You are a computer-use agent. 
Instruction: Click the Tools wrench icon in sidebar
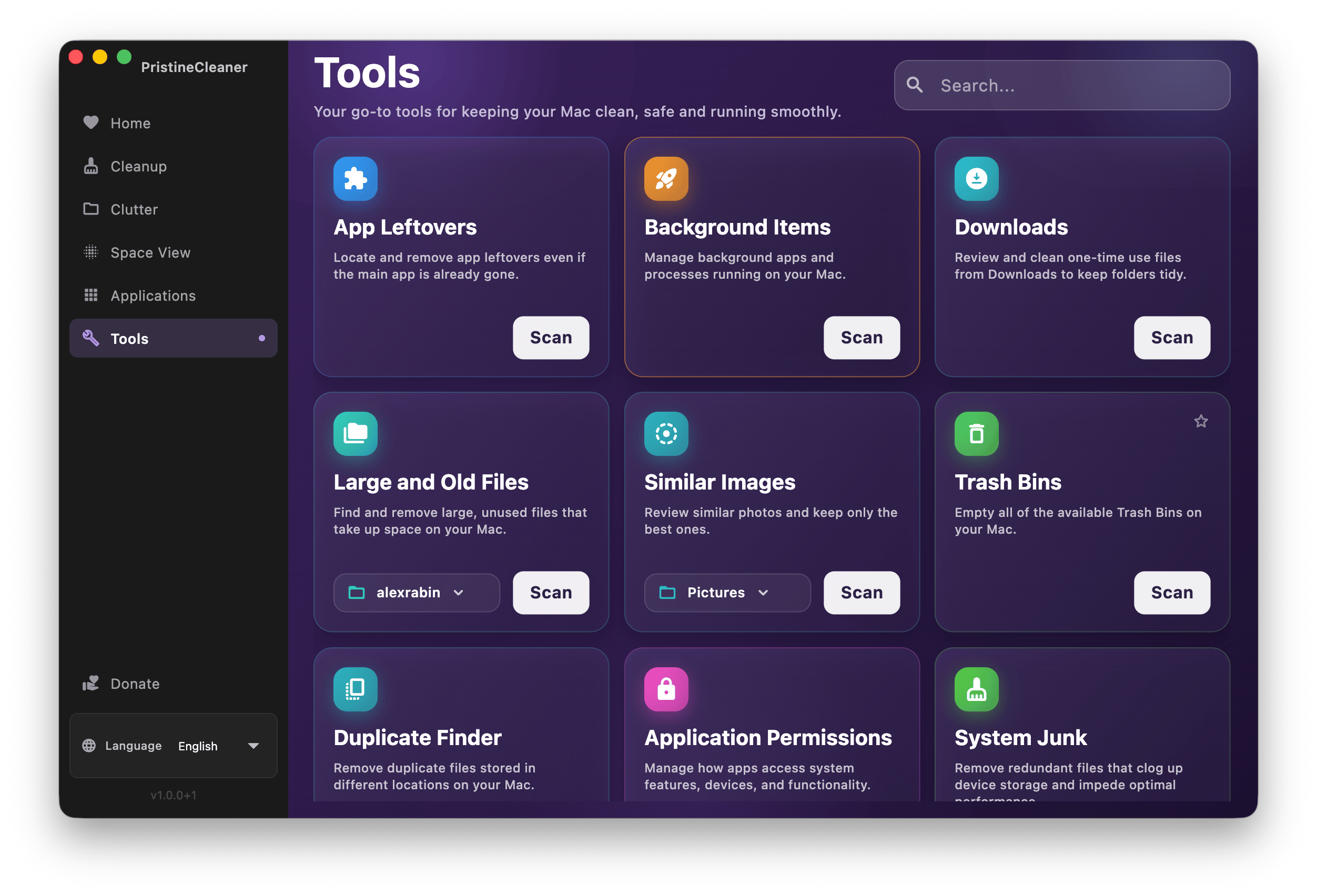[x=90, y=338]
